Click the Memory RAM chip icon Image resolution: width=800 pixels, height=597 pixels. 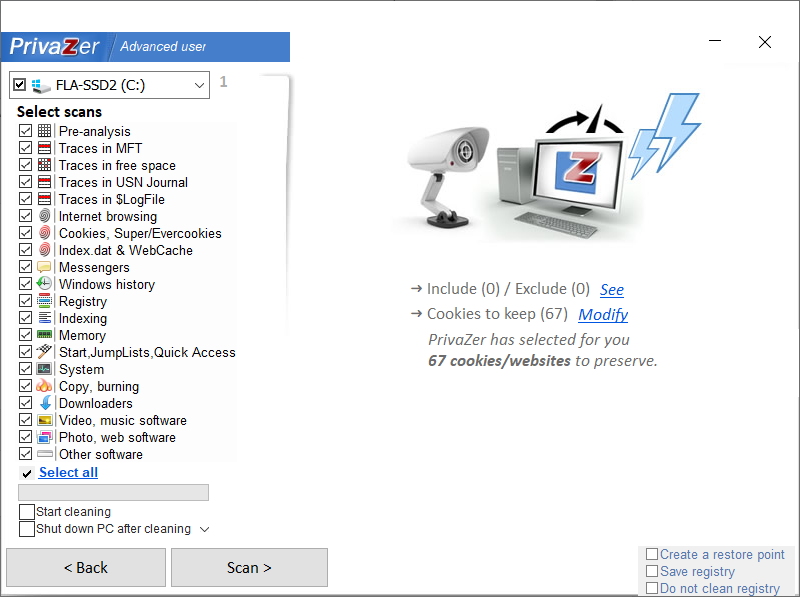[44, 335]
